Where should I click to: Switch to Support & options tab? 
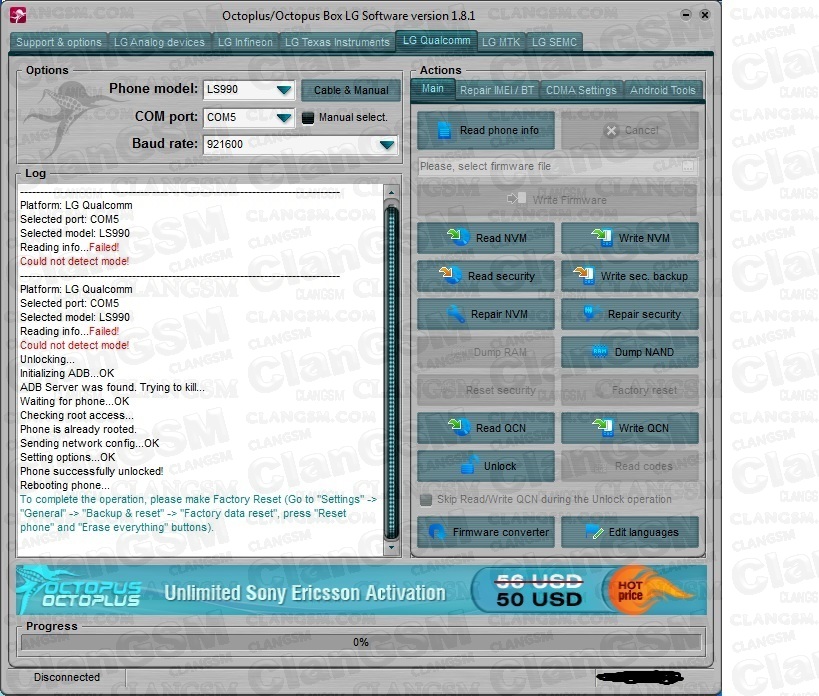click(58, 42)
